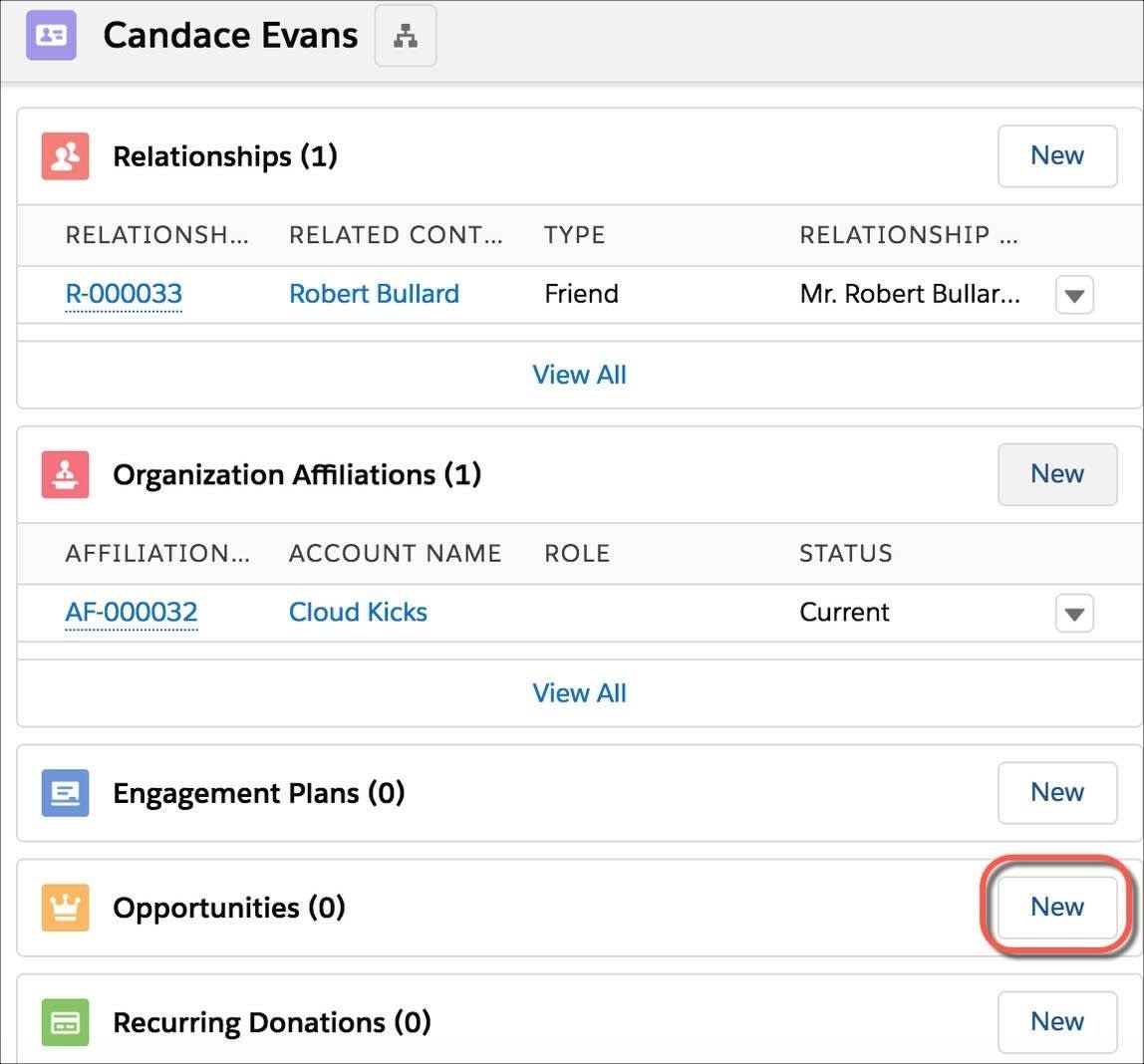This screenshot has width=1144, height=1064.
Task: Sort by the TYPE column header
Action: tap(574, 235)
